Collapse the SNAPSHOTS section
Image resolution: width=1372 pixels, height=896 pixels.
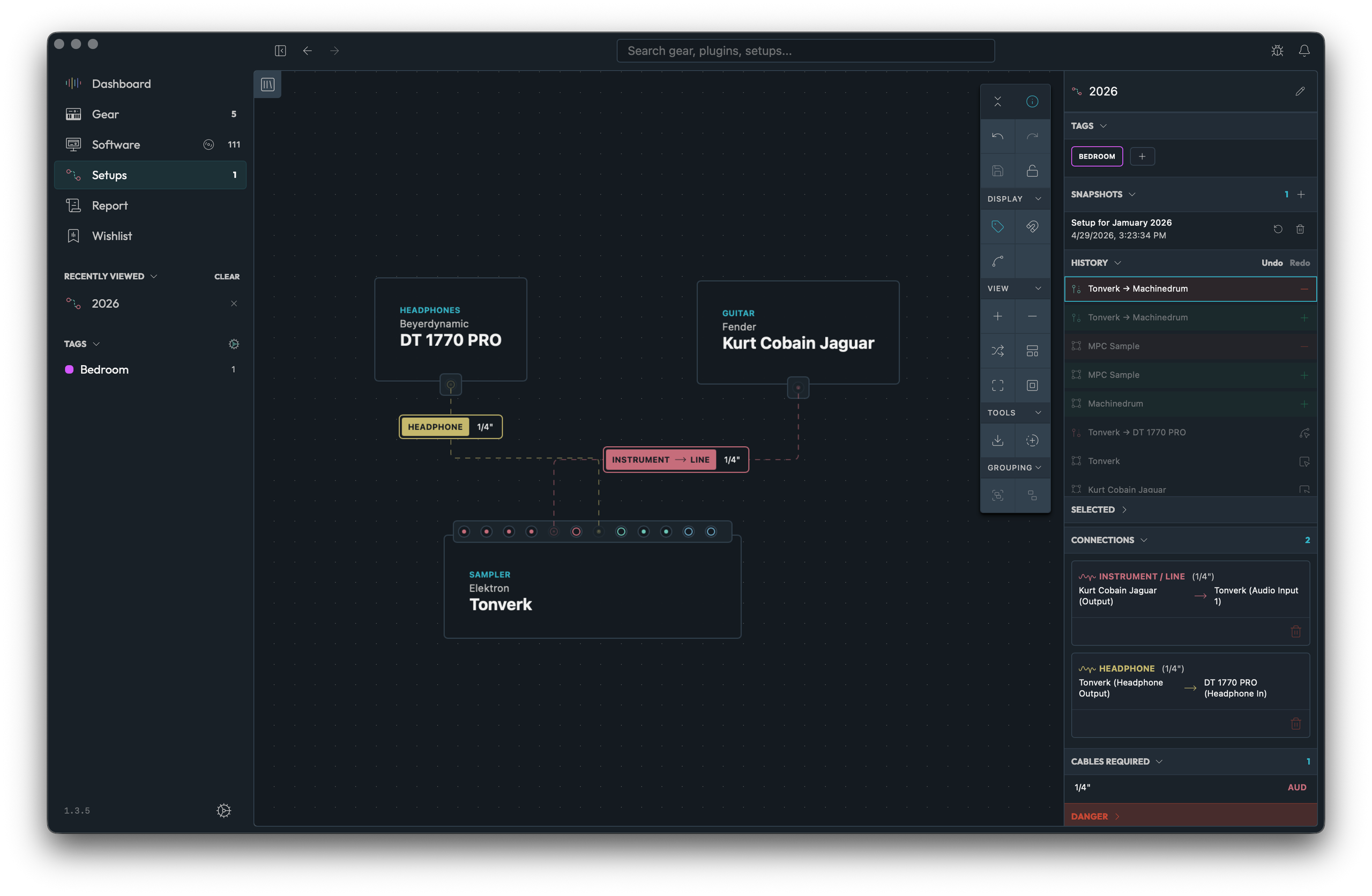coord(1103,194)
